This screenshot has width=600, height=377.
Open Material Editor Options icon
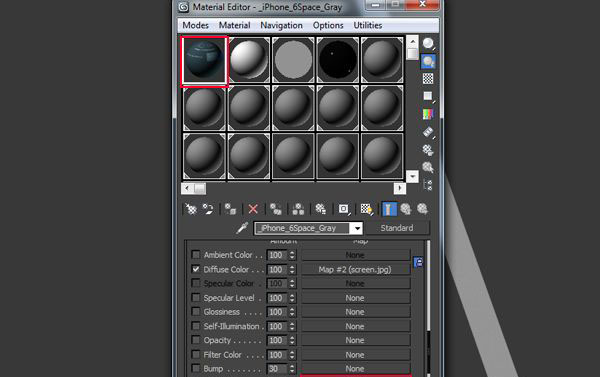tap(428, 150)
